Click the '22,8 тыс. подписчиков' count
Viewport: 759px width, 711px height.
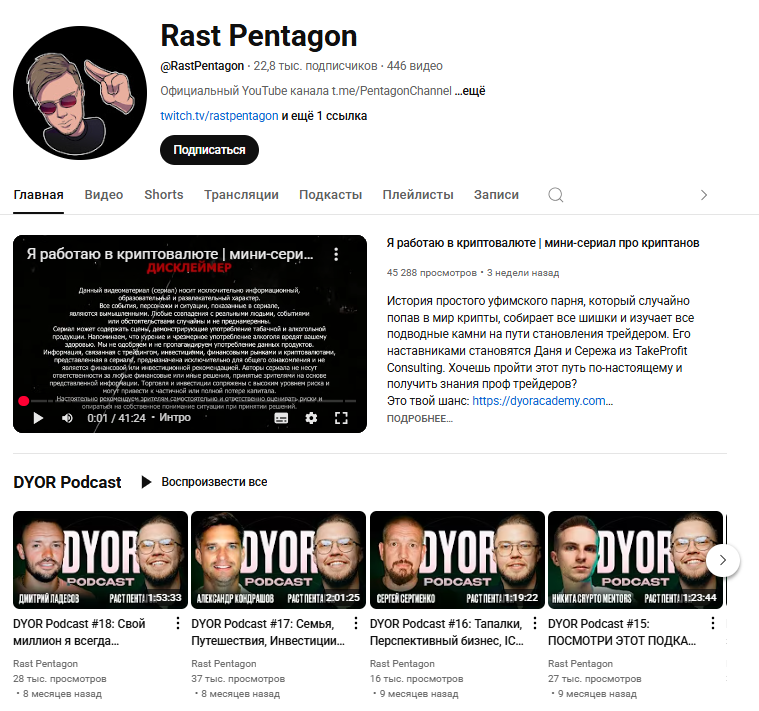[x=315, y=66]
